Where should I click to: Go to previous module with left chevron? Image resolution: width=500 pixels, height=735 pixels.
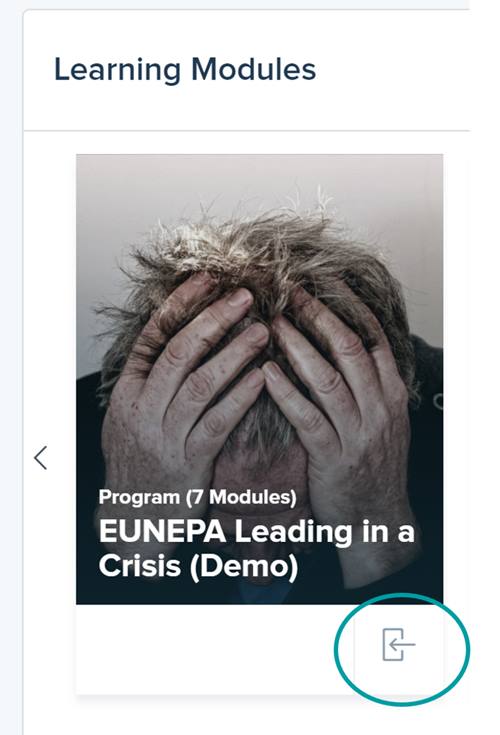point(41,458)
